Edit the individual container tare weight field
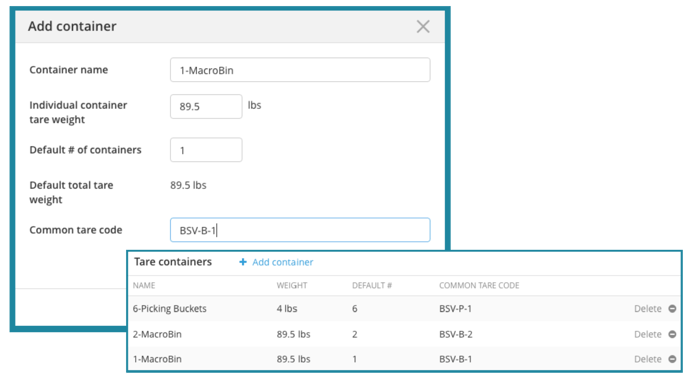688x379 pixels. pyautogui.click(x=206, y=106)
